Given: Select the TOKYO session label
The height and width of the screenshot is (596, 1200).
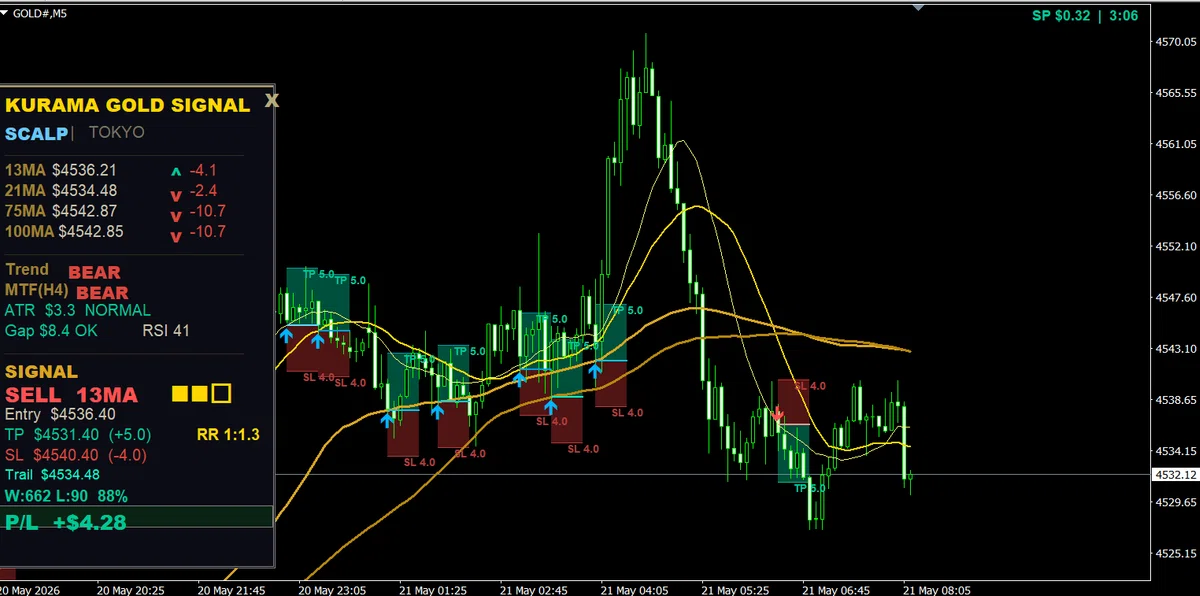Looking at the screenshot, I should [x=117, y=132].
